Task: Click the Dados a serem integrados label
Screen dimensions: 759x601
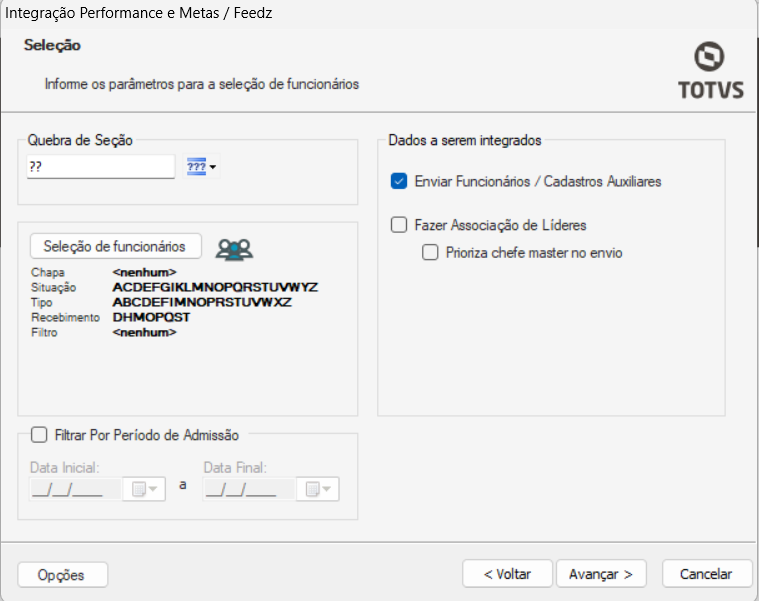Action: point(465,140)
